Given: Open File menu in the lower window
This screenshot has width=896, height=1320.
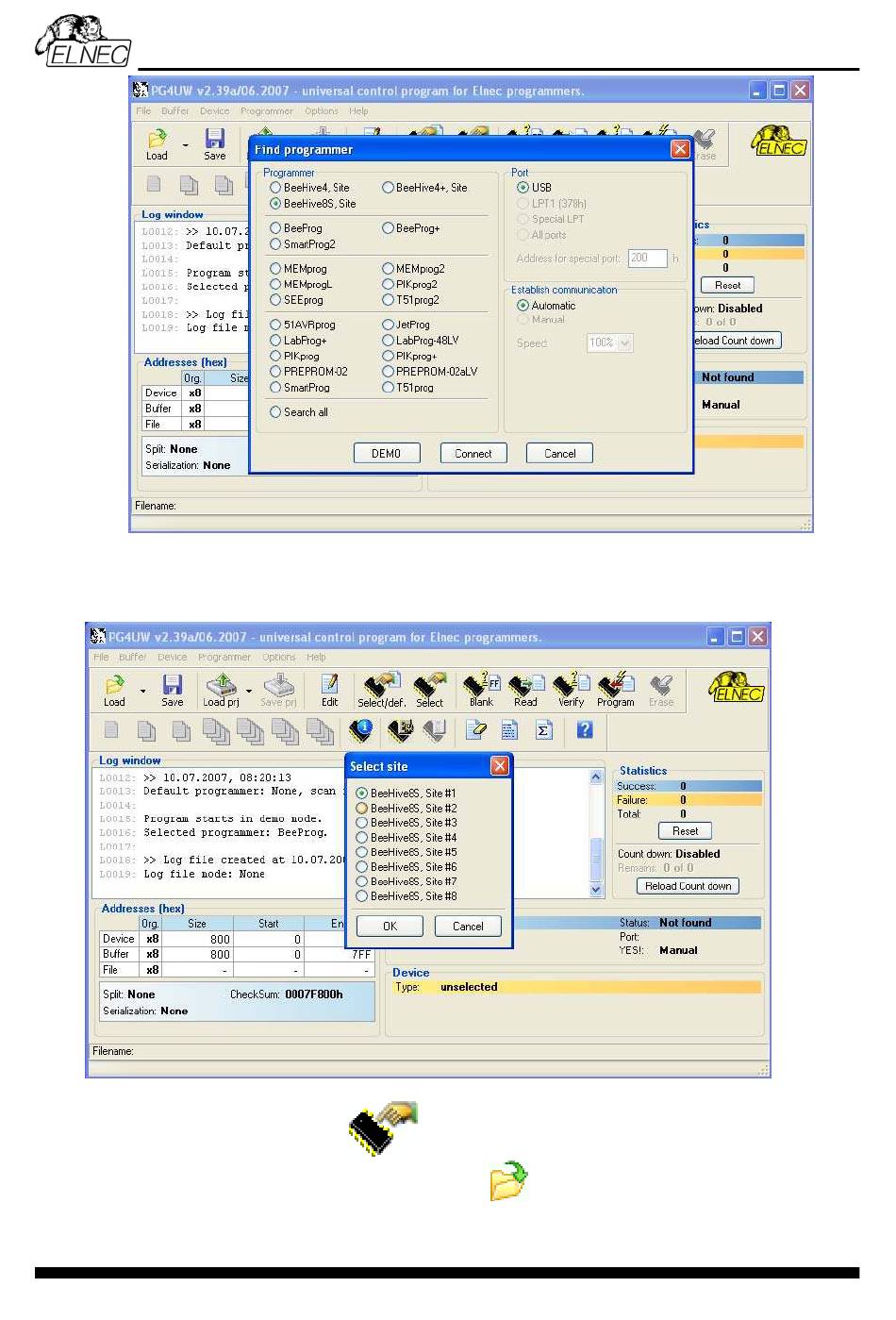Looking at the screenshot, I should coord(101,657).
